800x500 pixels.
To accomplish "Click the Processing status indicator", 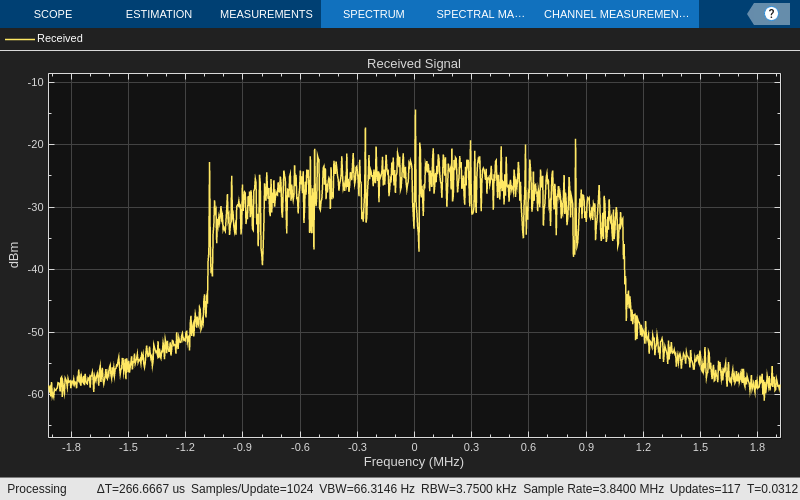I will point(37,489).
